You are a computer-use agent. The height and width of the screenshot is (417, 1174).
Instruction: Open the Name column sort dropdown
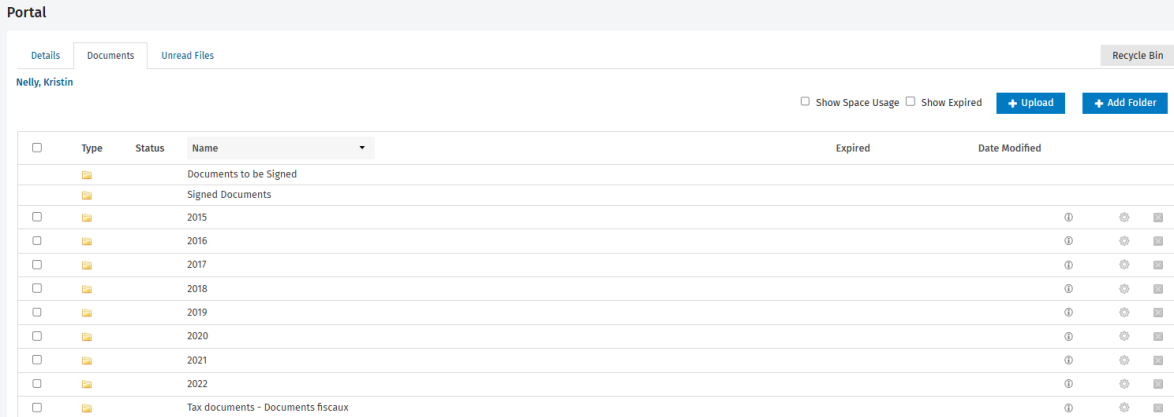click(x=361, y=149)
